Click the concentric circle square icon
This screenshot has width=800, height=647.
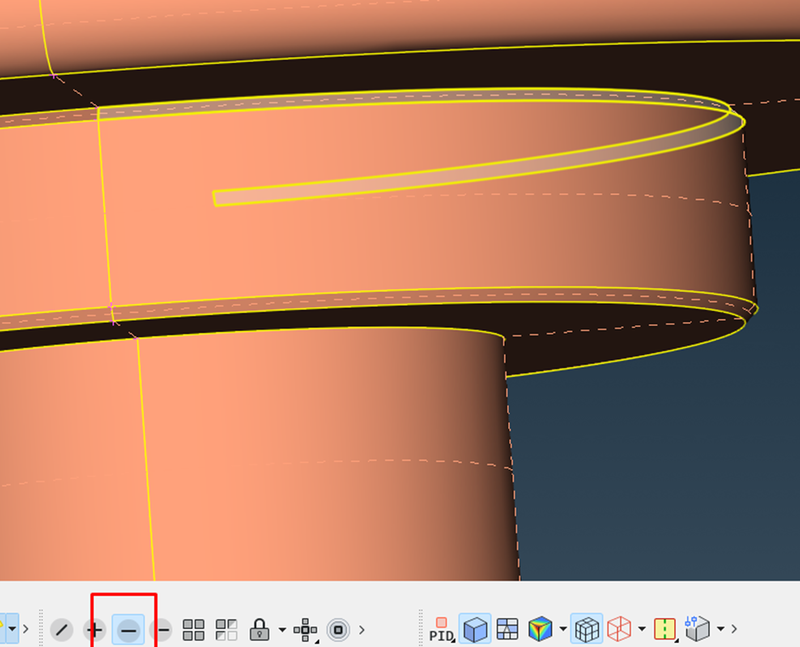338,630
